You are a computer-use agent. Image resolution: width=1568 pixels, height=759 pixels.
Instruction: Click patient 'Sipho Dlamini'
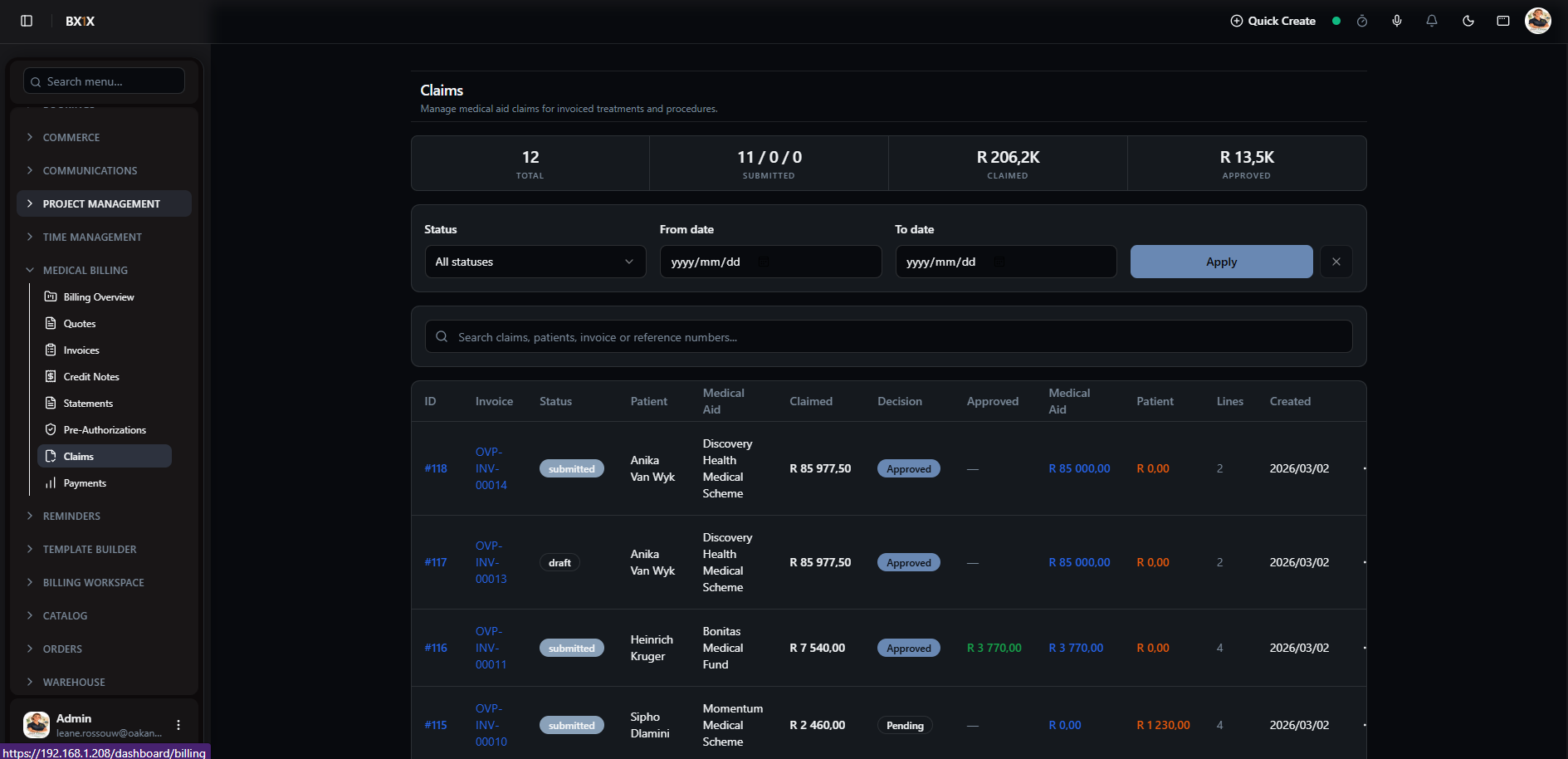[650, 725]
